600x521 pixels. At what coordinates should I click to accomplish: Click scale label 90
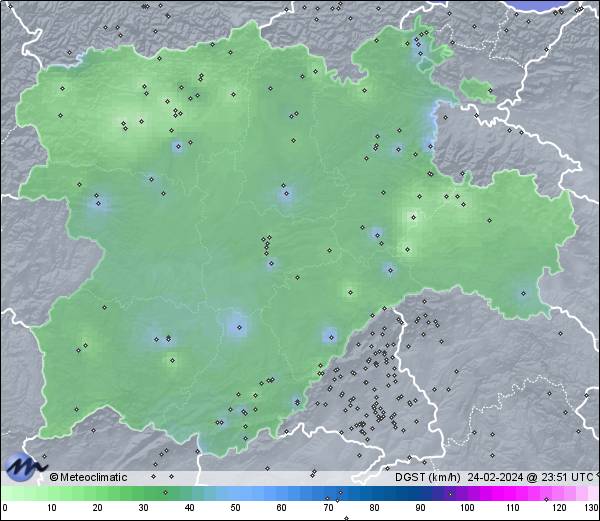[420, 508]
